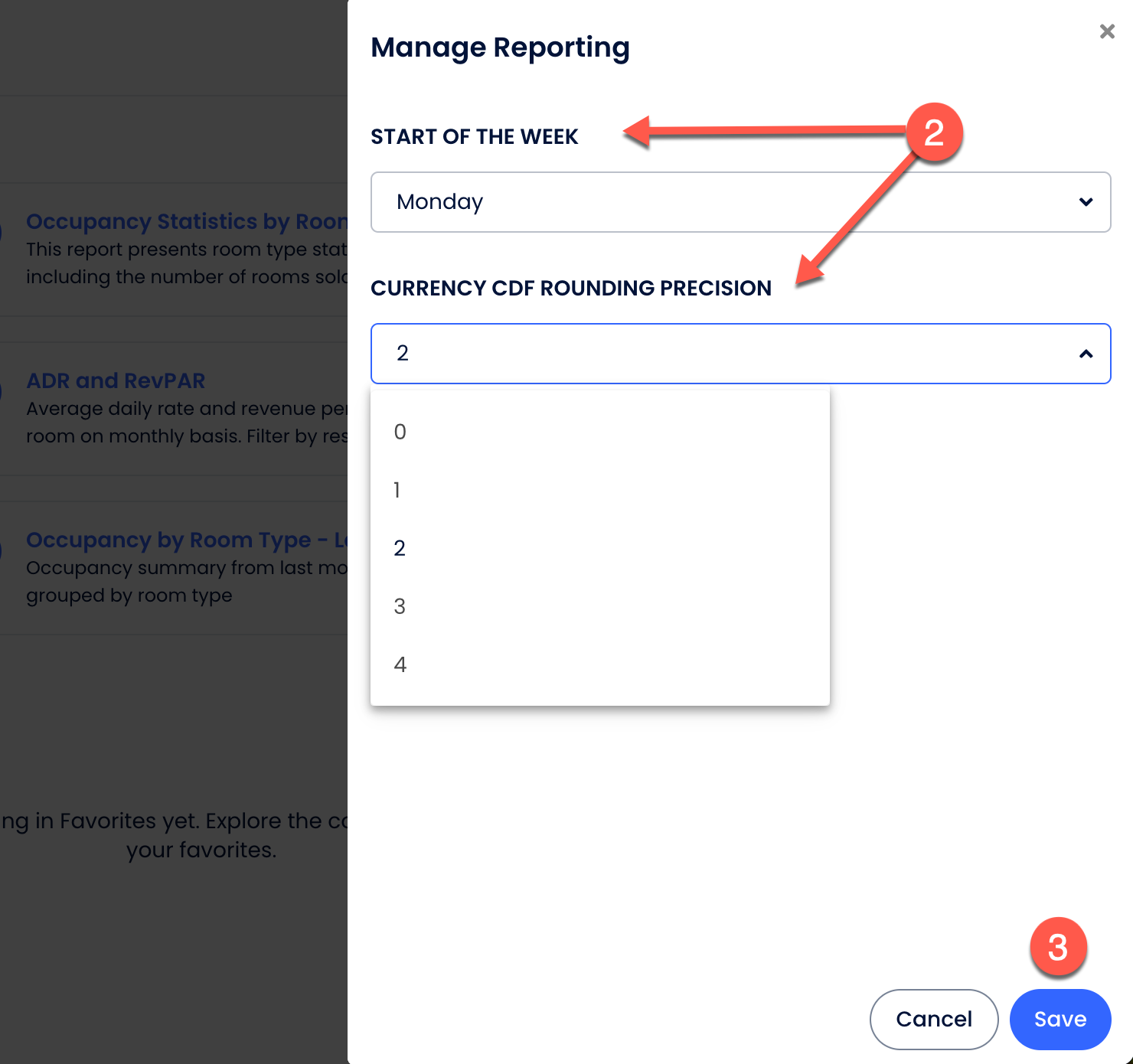Open the Occupancy Statistics by Room report
The width and height of the screenshot is (1133, 1064).
[187, 221]
